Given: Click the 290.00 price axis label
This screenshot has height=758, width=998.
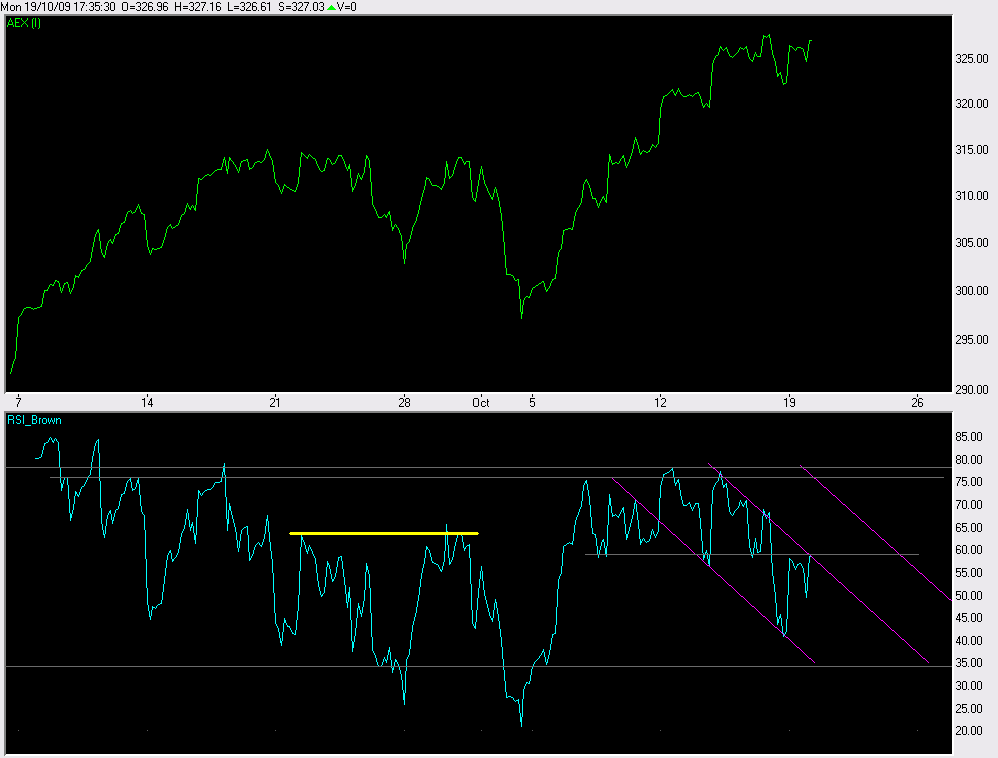Looking at the screenshot, I should [x=971, y=389].
